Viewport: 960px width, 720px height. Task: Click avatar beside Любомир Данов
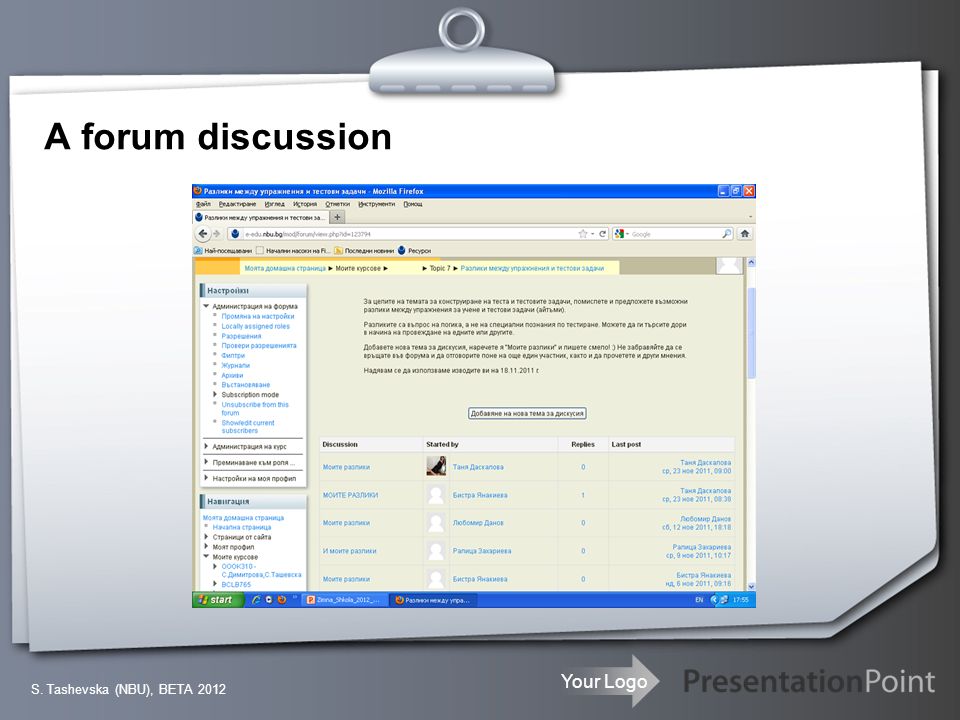[436, 523]
